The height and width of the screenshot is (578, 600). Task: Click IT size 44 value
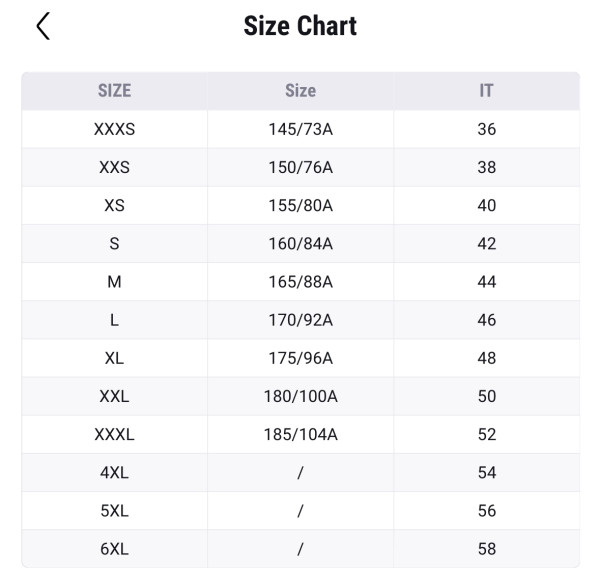(x=486, y=282)
